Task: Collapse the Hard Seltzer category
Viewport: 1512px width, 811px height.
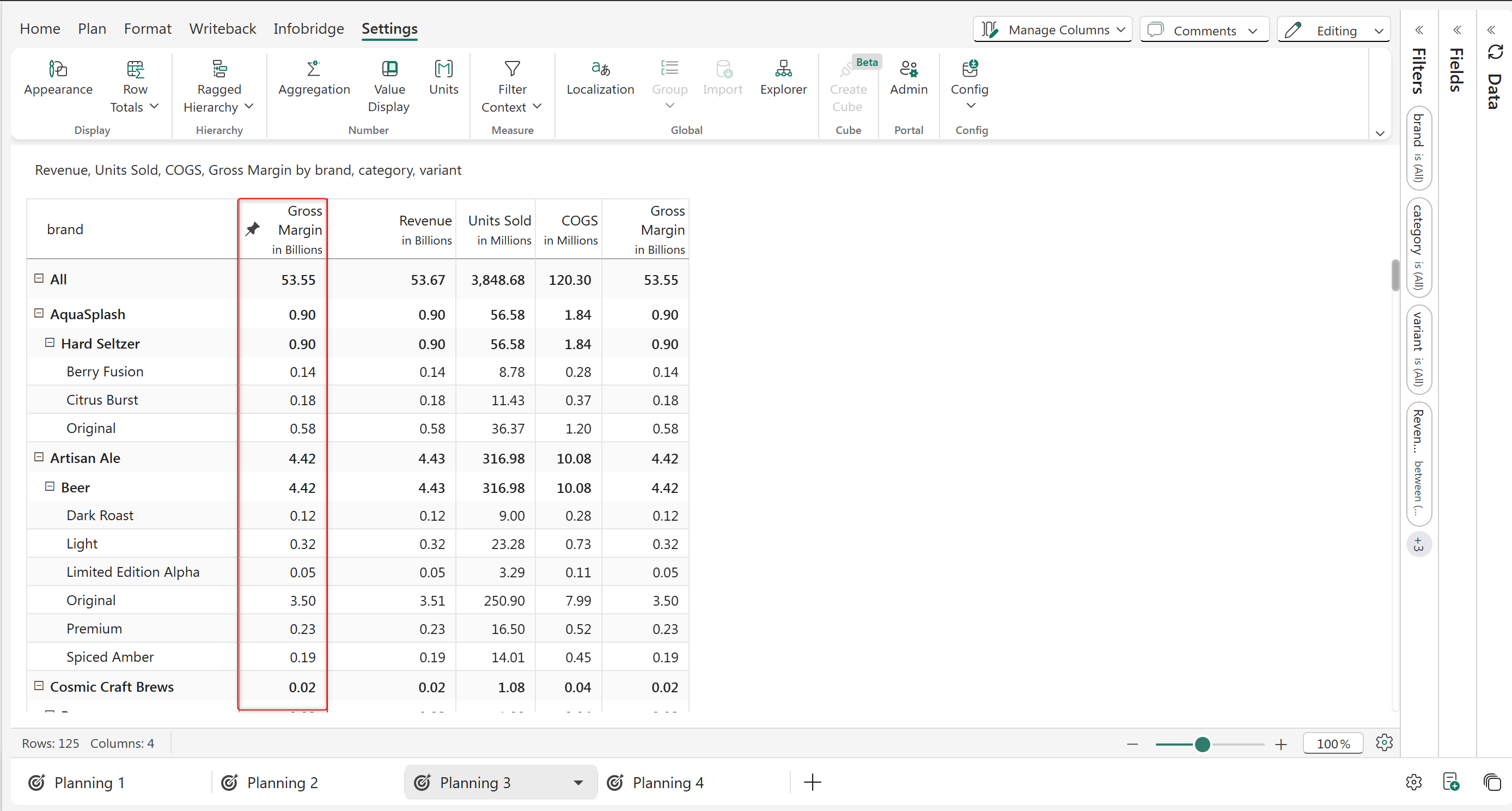Action: [x=50, y=343]
